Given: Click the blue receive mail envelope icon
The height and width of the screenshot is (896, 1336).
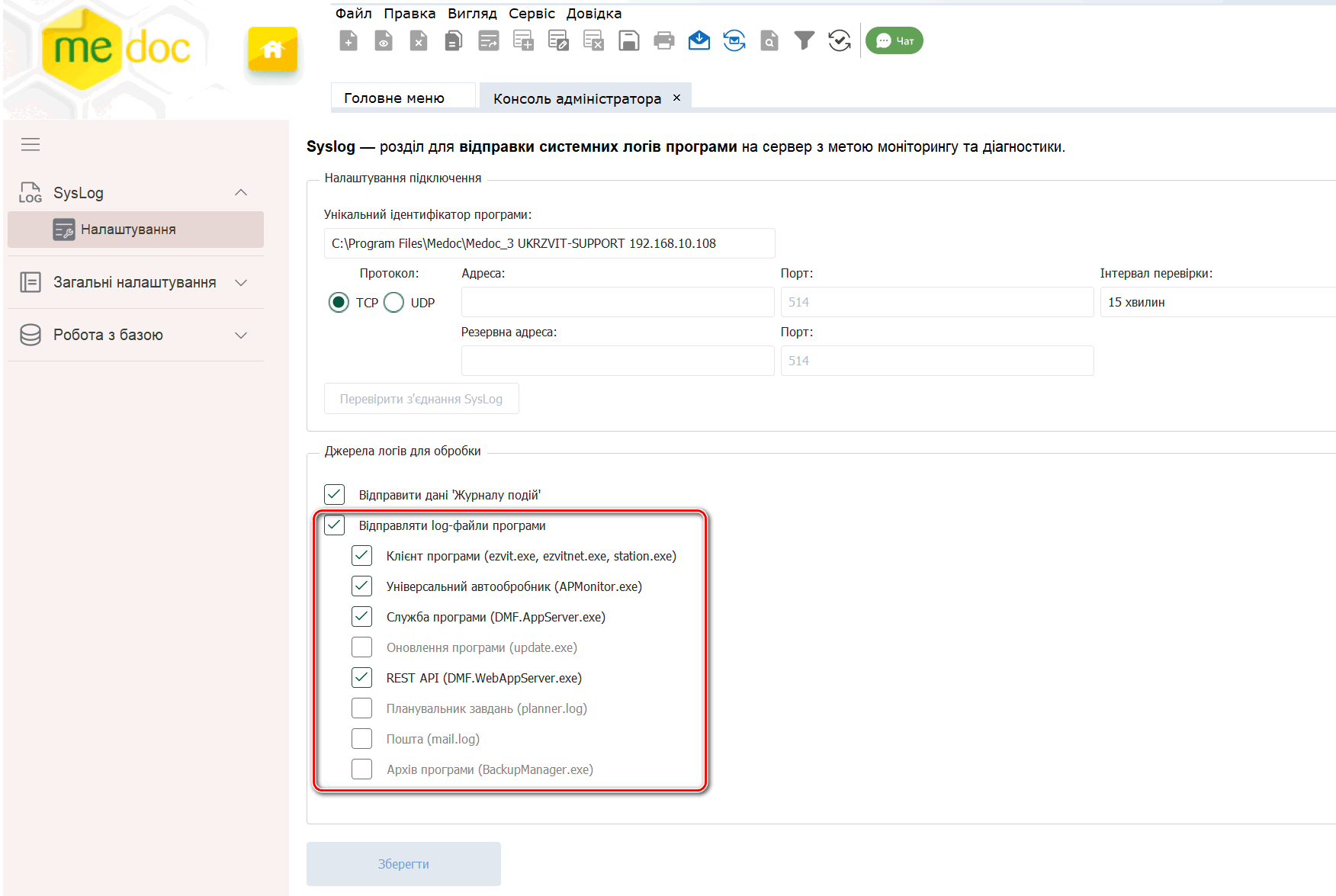Looking at the screenshot, I should coord(699,41).
